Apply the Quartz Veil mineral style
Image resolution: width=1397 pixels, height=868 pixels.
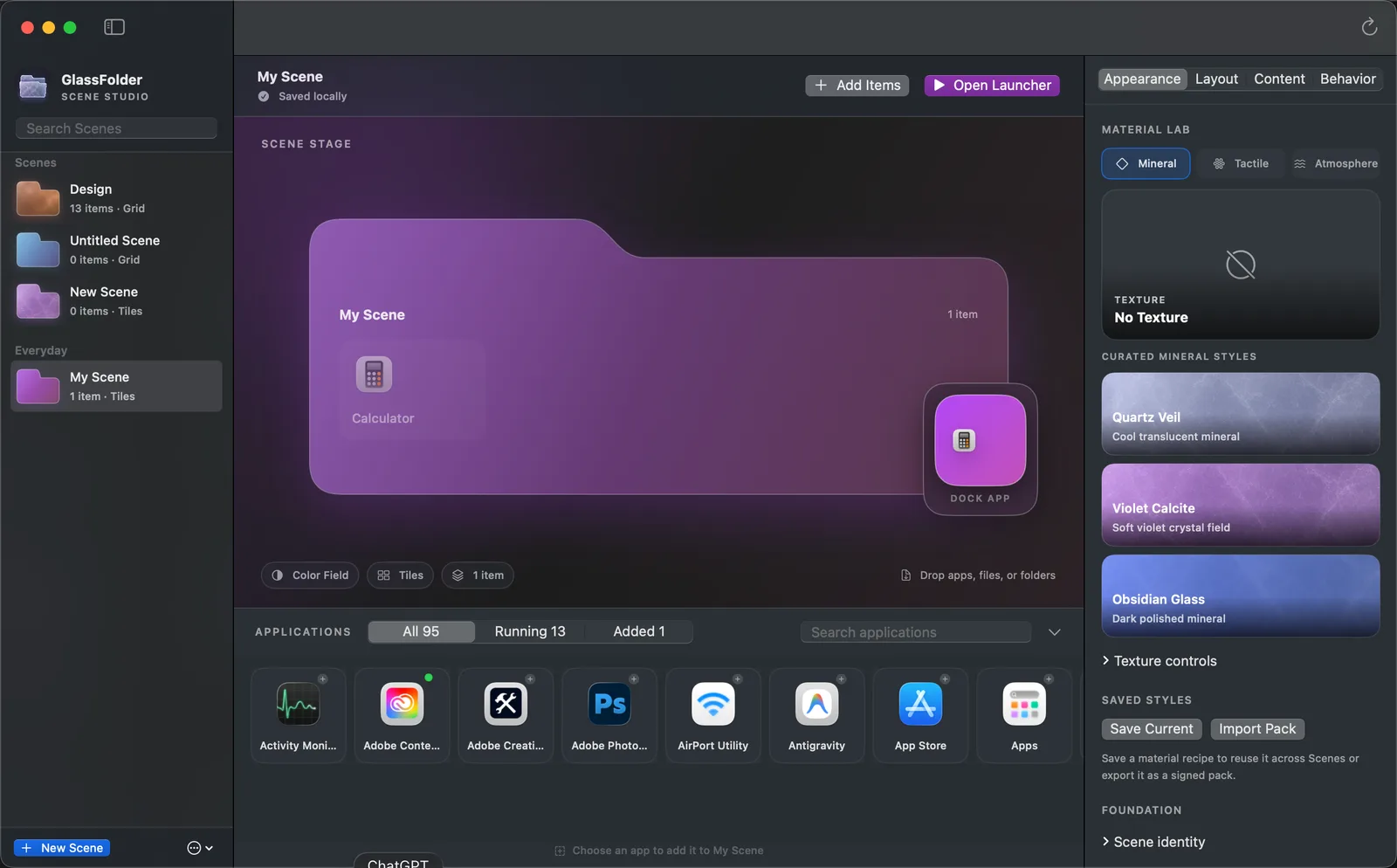(1241, 414)
